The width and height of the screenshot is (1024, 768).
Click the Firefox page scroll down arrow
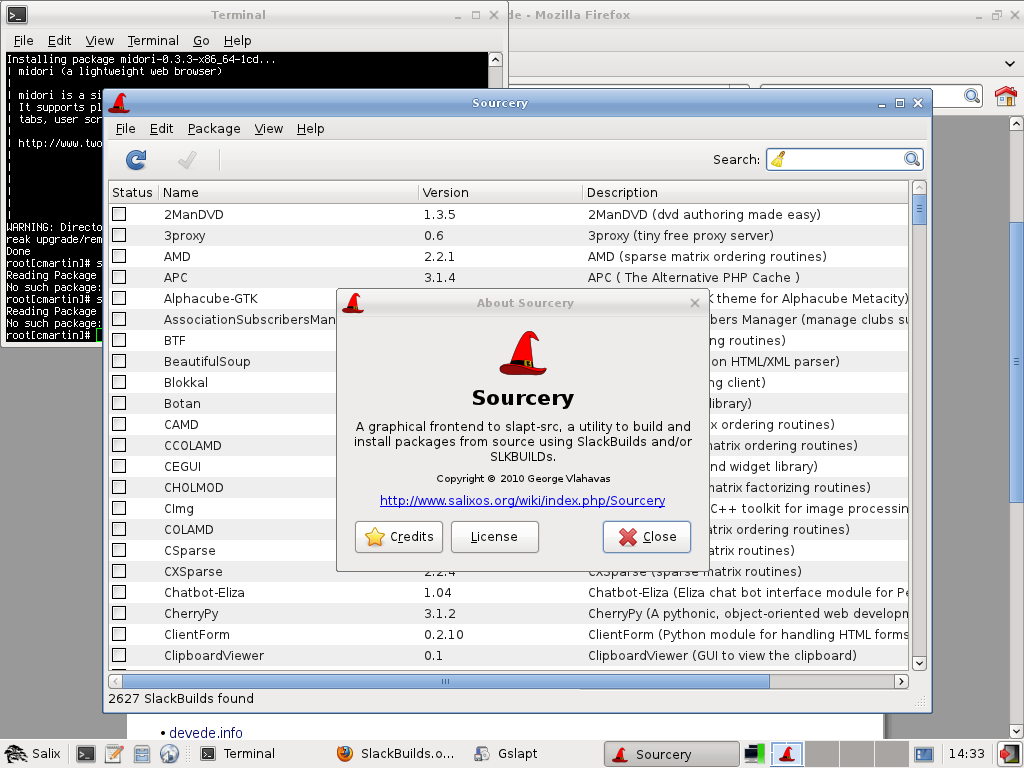[x=1016, y=731]
